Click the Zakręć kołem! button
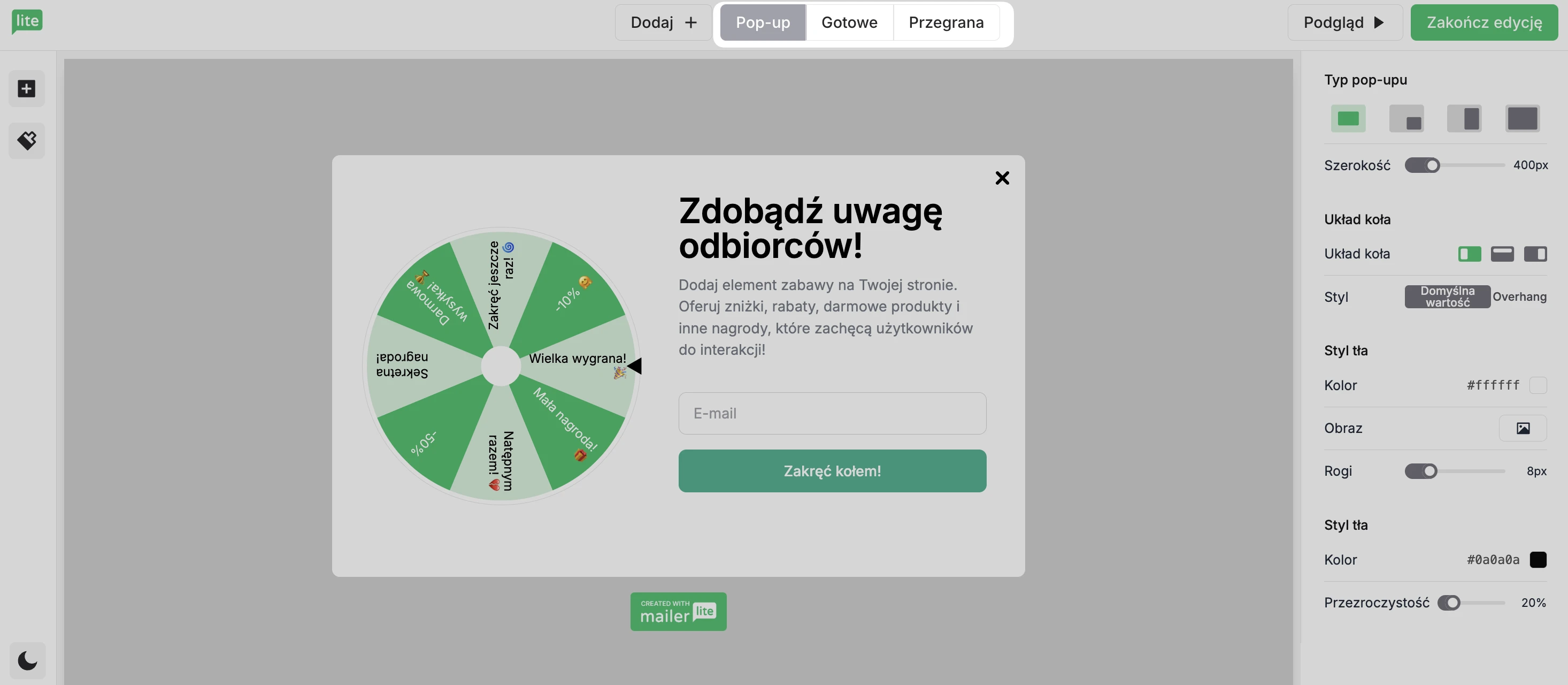1568x685 pixels. [x=832, y=471]
